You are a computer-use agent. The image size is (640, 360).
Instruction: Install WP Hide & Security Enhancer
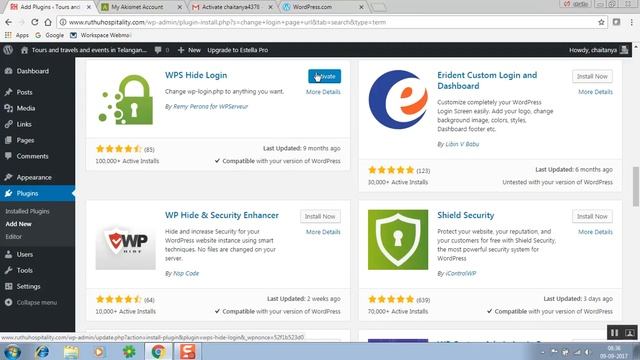[320, 216]
